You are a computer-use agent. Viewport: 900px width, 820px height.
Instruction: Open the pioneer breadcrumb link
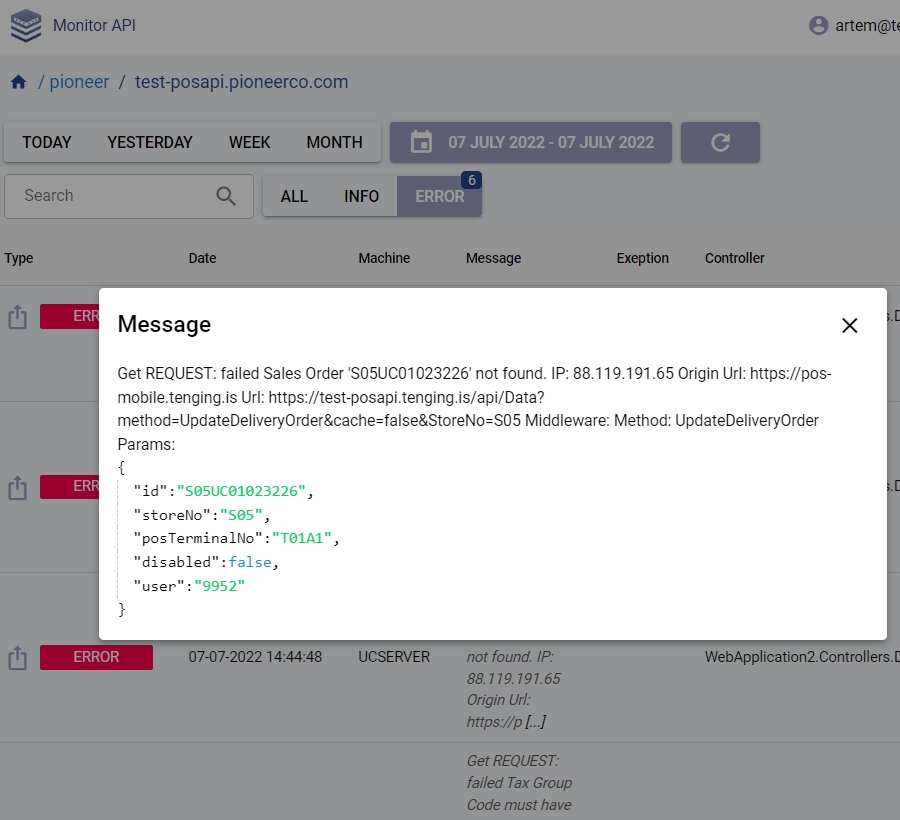[79, 82]
